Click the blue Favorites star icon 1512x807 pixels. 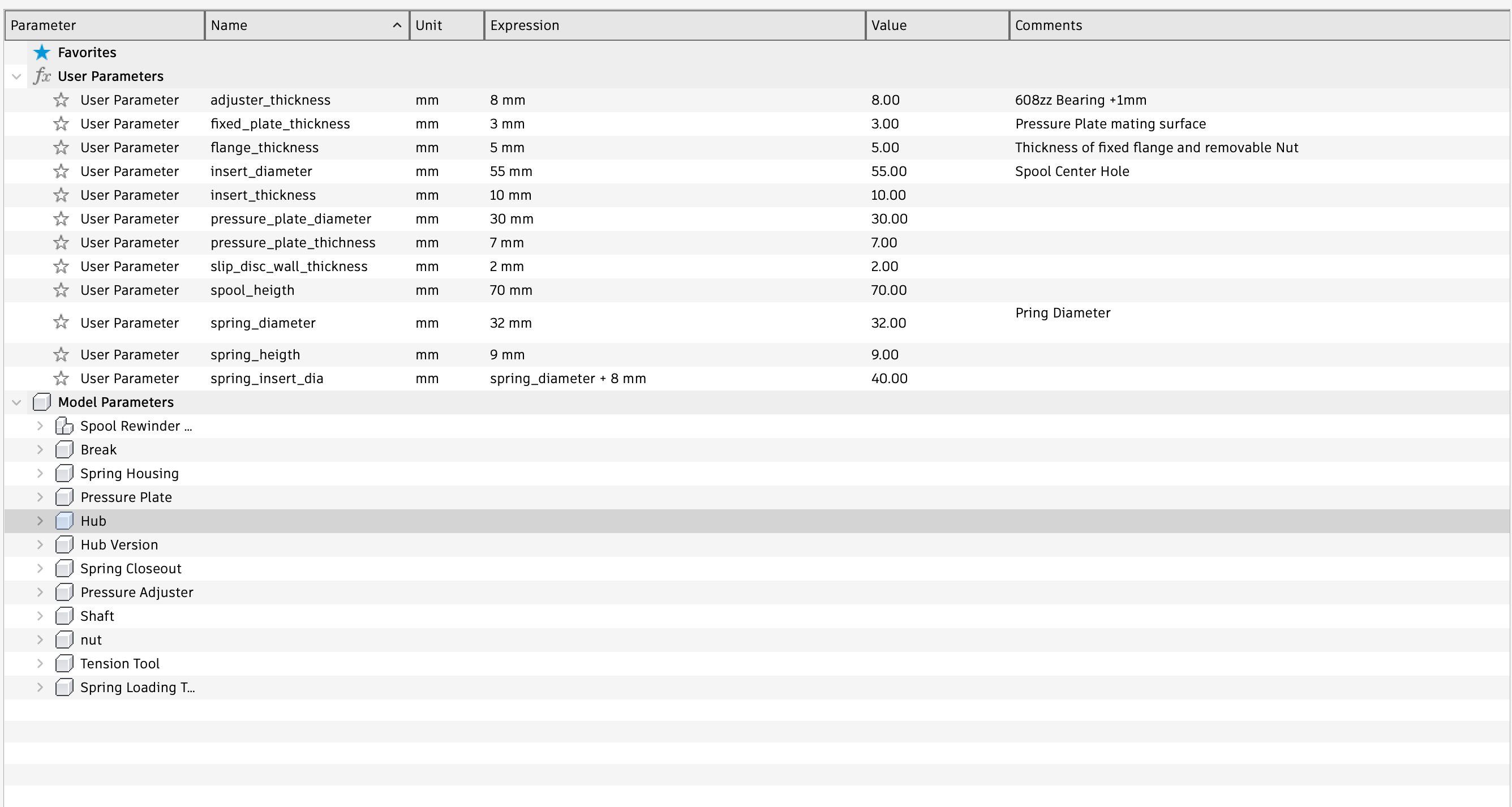point(42,52)
